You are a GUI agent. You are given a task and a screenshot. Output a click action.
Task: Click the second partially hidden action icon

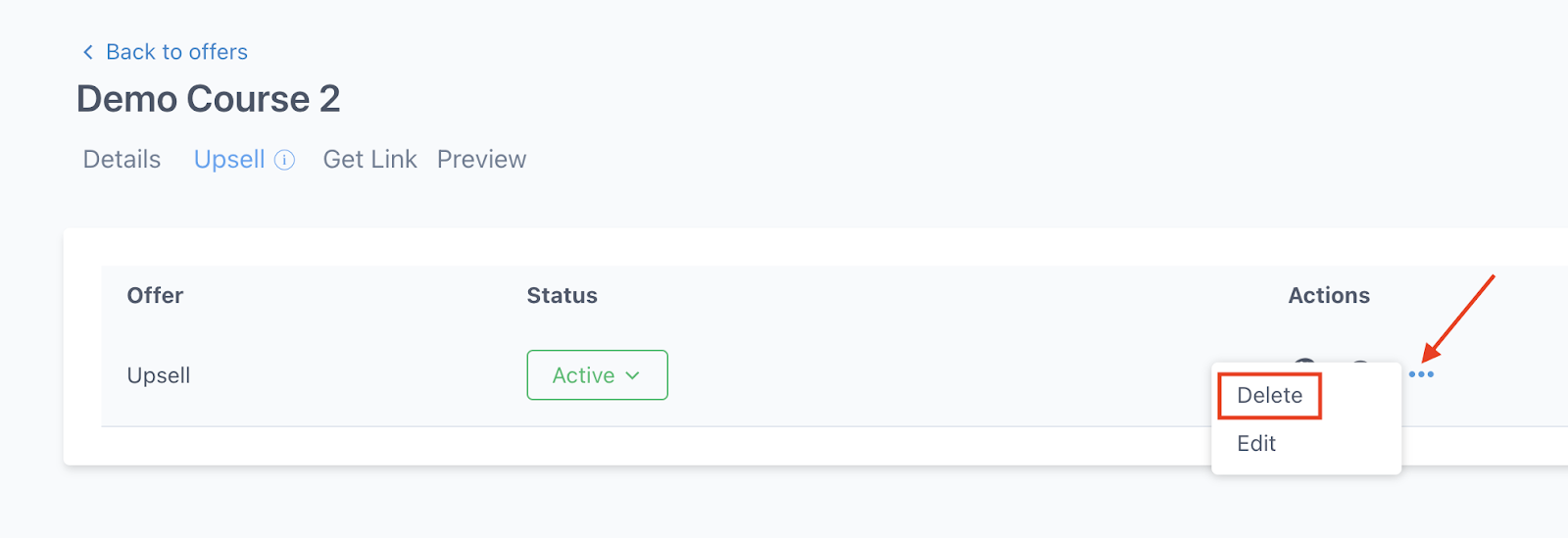pos(1360,362)
